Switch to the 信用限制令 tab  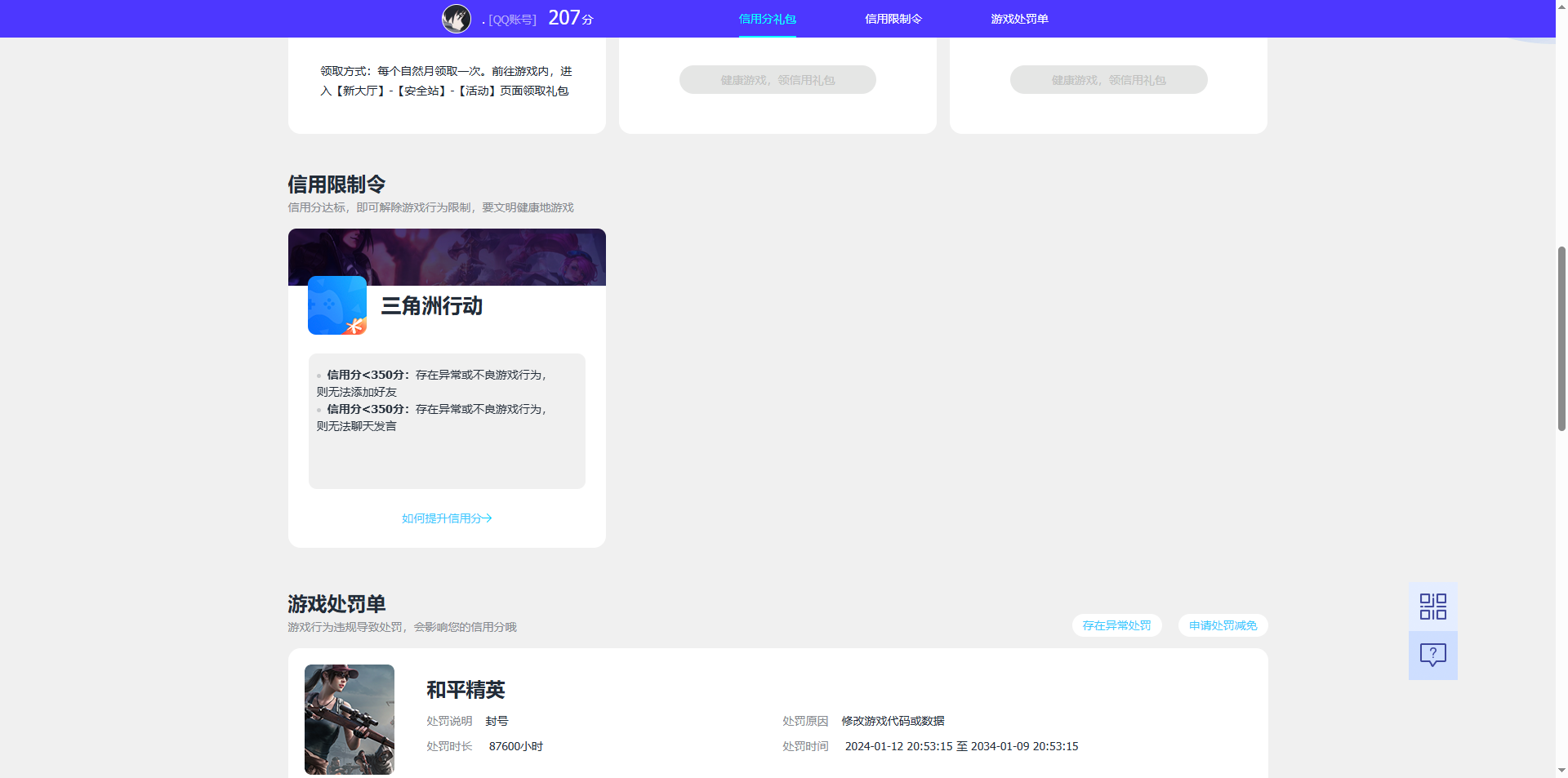coord(893,19)
